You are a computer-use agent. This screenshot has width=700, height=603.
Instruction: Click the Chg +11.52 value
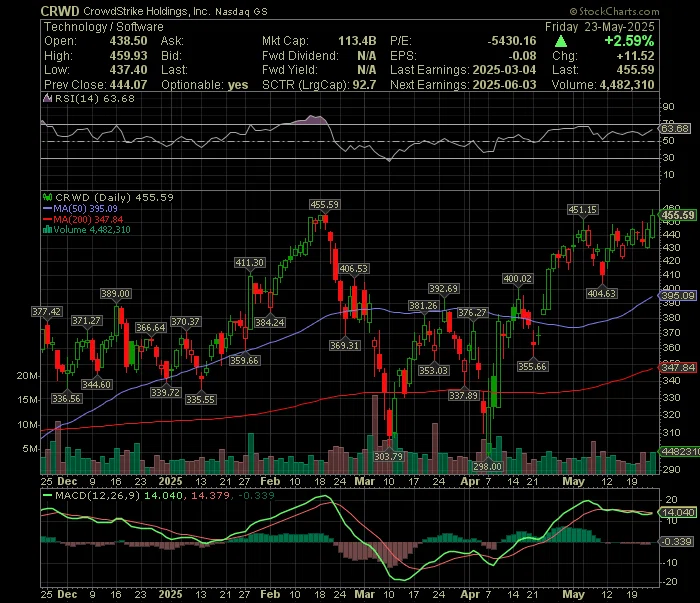635,56
